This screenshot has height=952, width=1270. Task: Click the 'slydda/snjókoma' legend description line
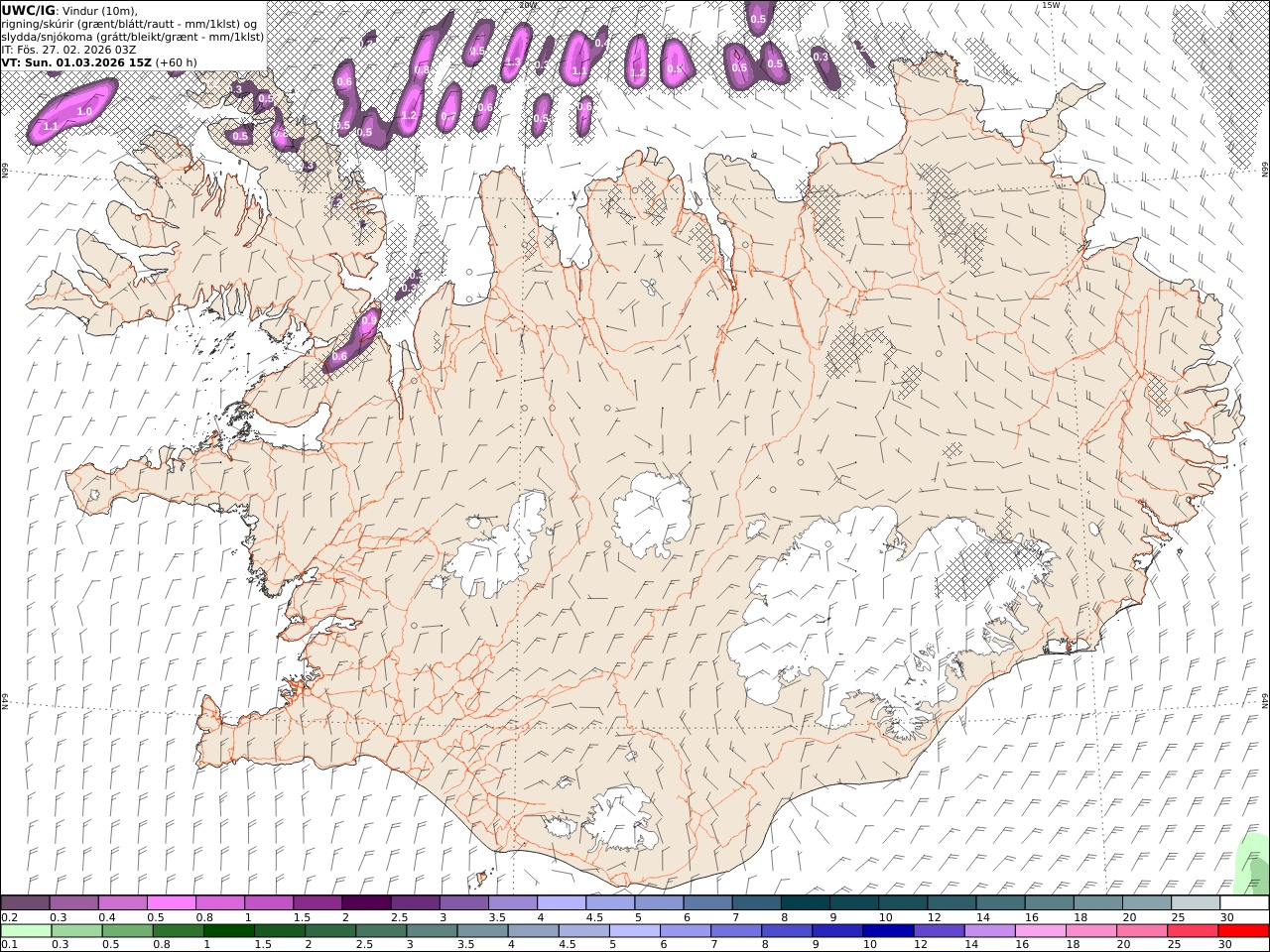[133, 37]
